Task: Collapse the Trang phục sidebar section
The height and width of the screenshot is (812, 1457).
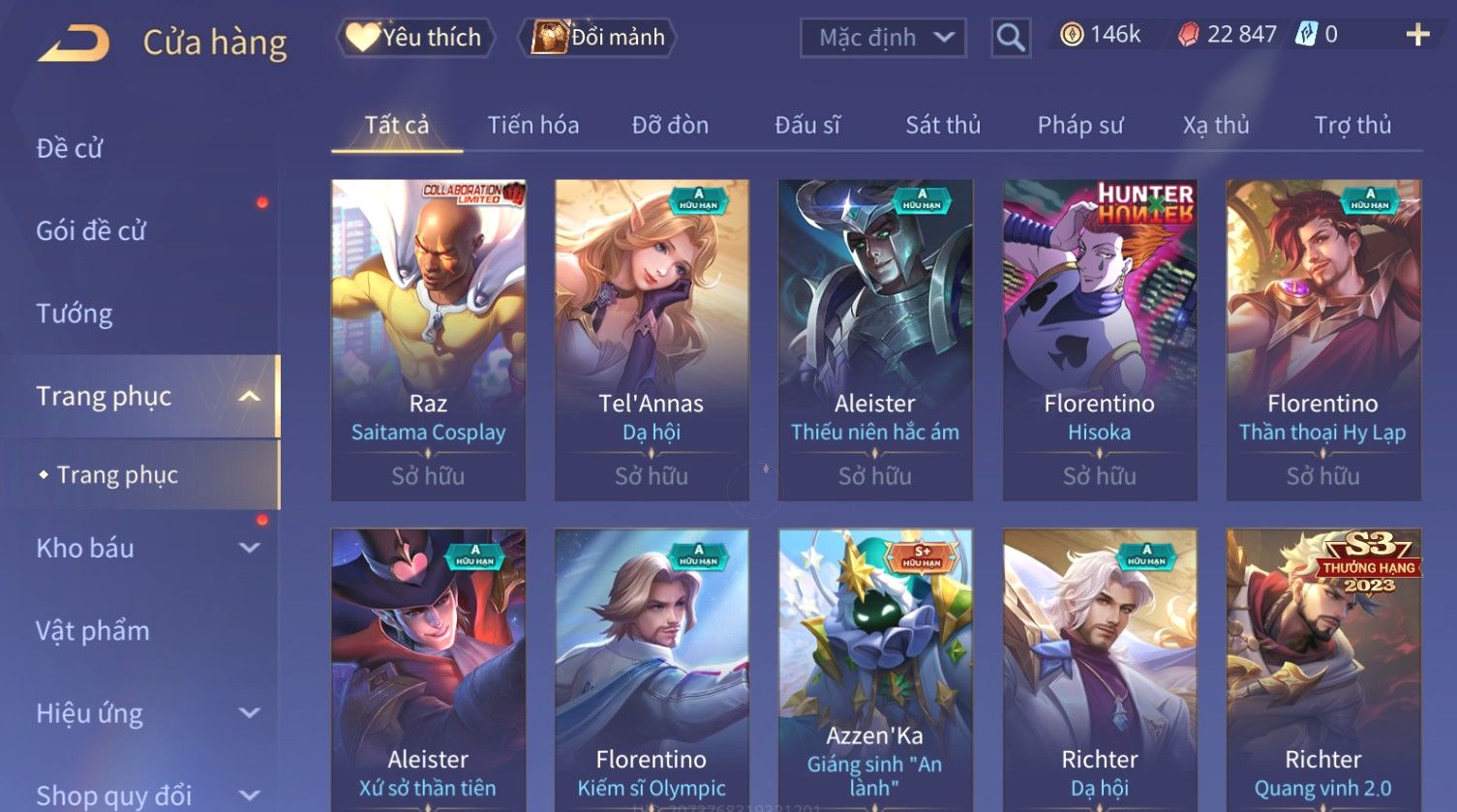Action: pos(249,396)
